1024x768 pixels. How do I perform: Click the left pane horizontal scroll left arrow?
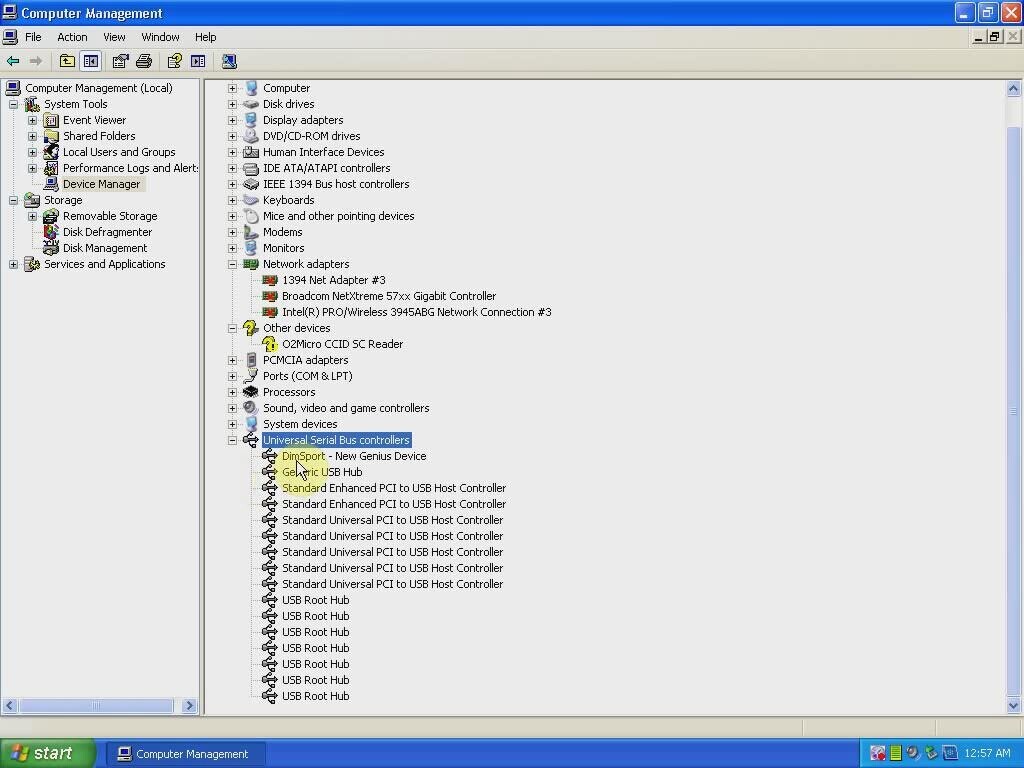point(9,705)
